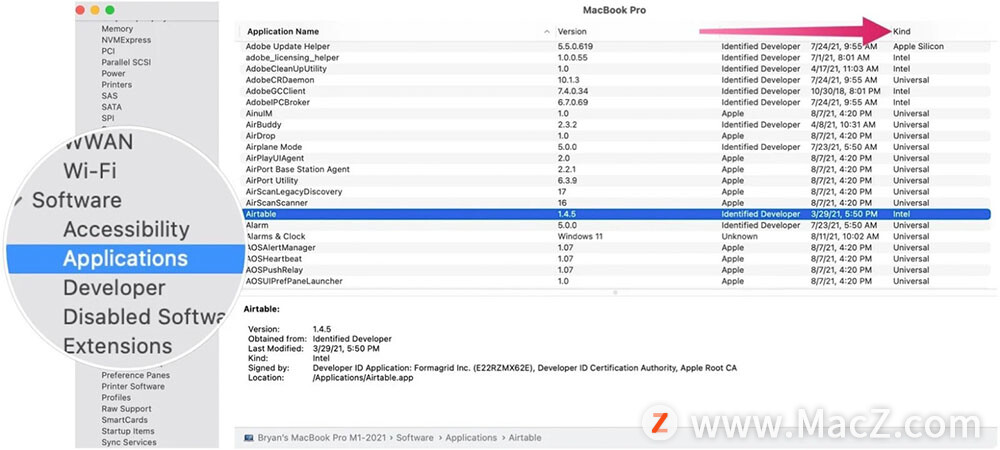The width and height of the screenshot is (1000, 450).
Task: Open Preference Panes in the sidebar
Action: click(x=136, y=375)
